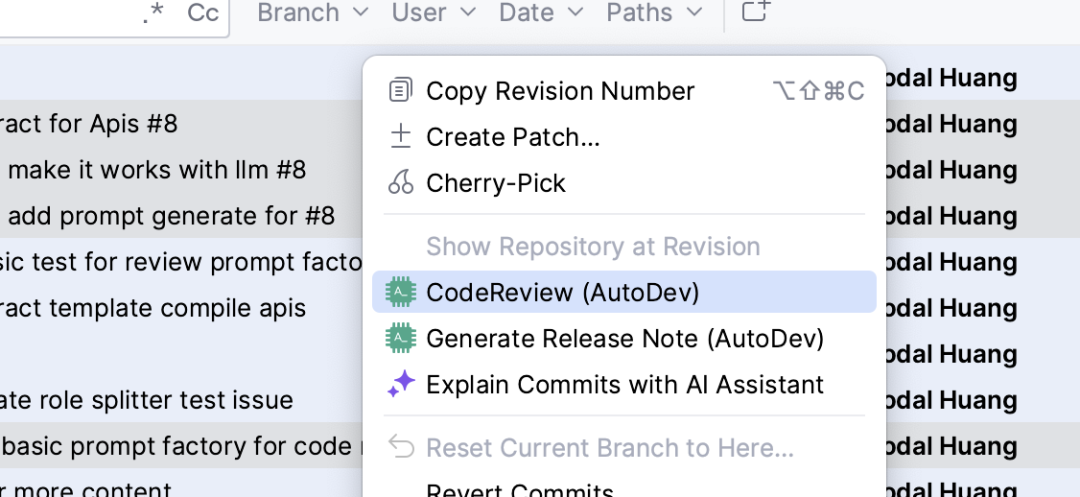Toggle regex search option
The width and height of the screenshot is (1080, 497).
pyautogui.click(x=152, y=13)
